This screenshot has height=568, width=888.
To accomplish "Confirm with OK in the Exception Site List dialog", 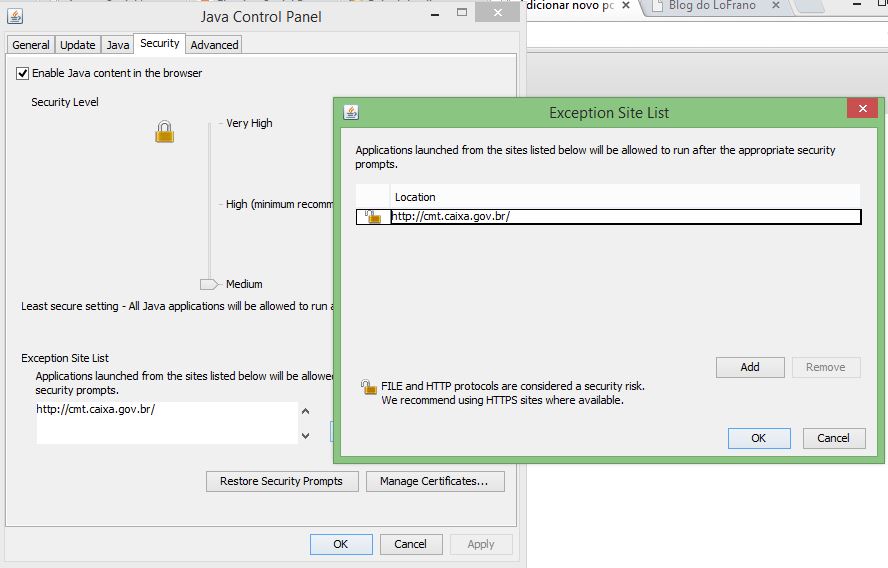I will coord(758,438).
